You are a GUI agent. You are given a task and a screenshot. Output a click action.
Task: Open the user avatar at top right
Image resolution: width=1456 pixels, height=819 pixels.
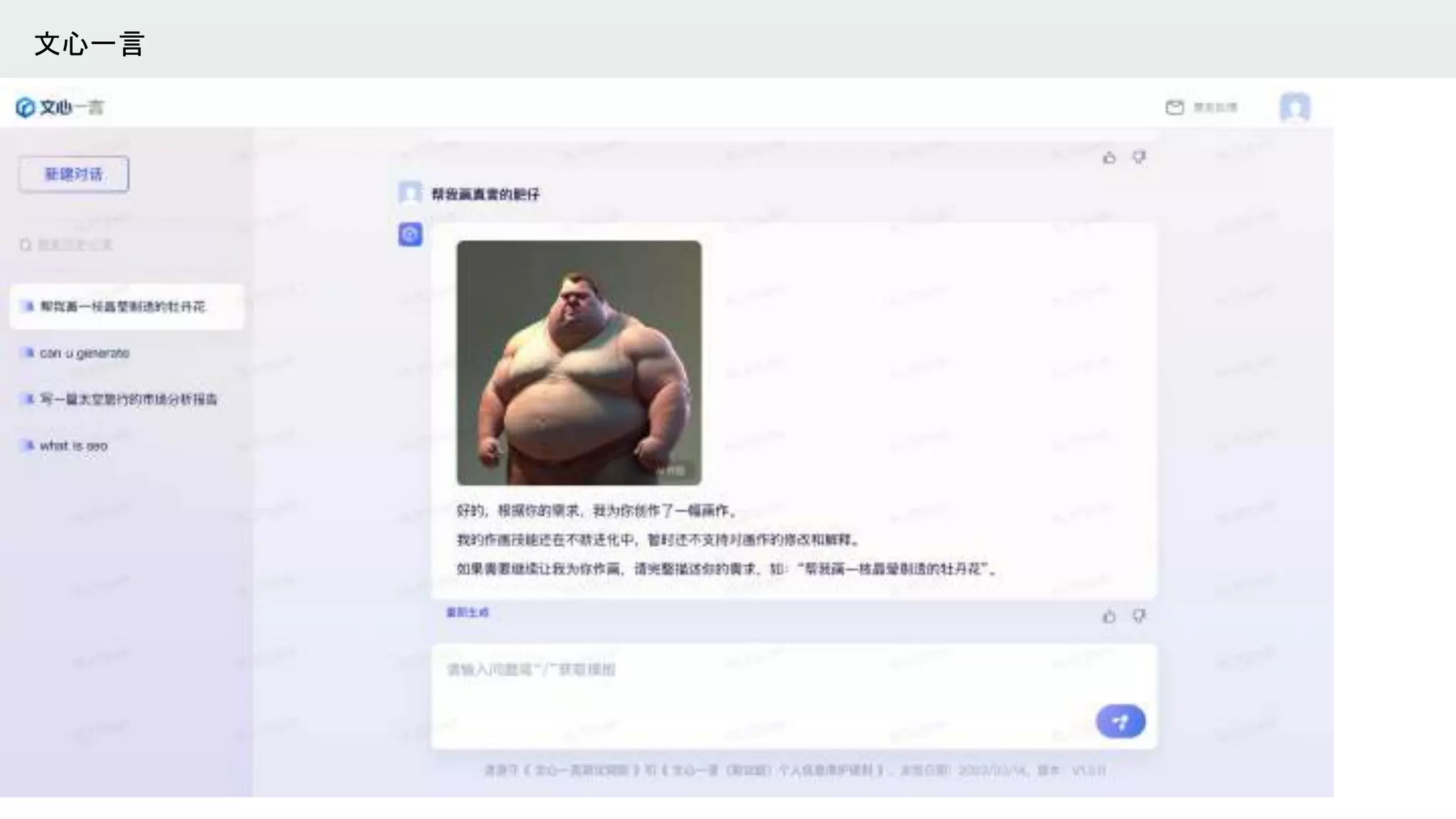[1295, 107]
